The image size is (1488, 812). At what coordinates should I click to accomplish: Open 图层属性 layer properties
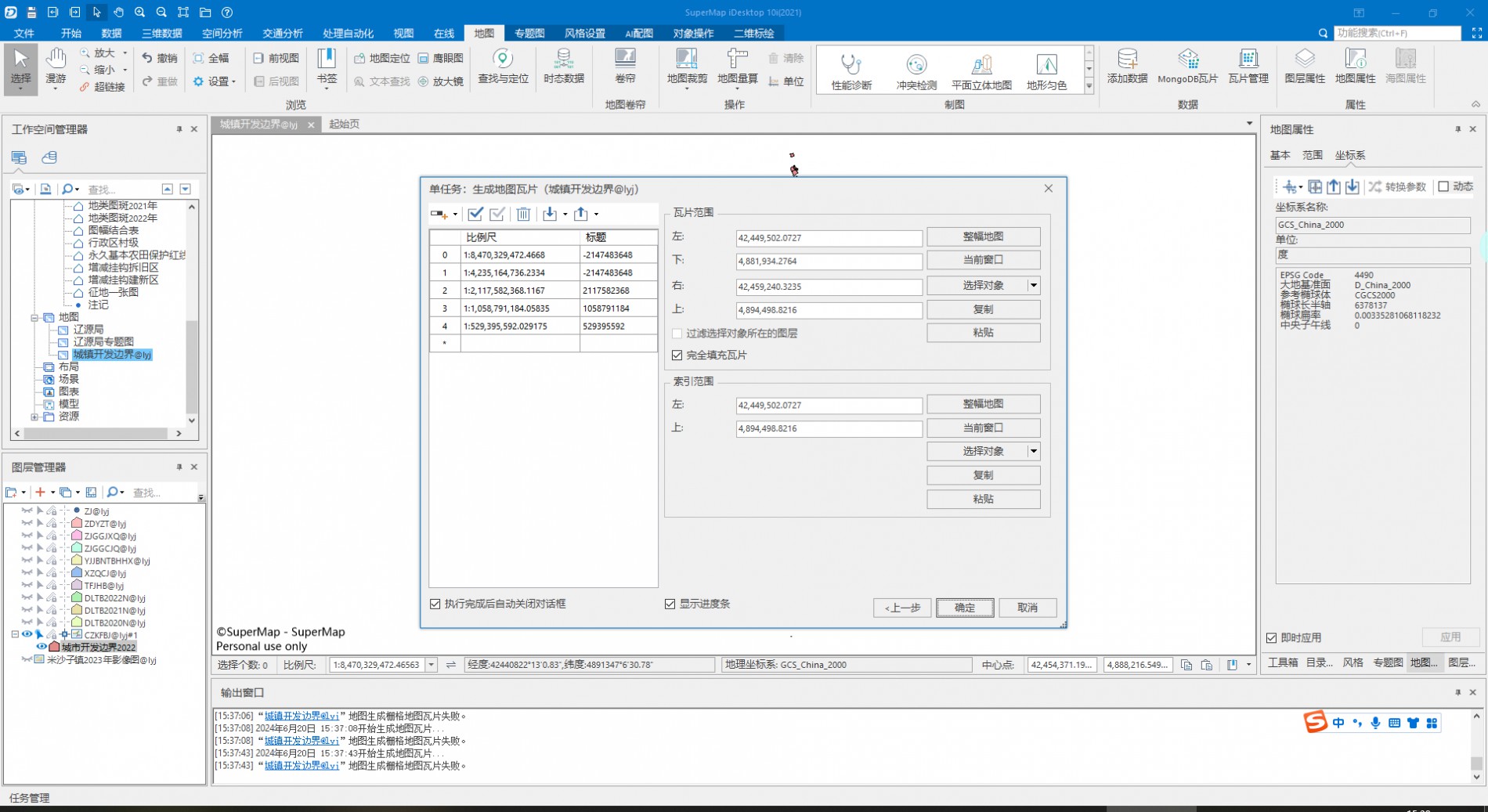tap(1305, 67)
